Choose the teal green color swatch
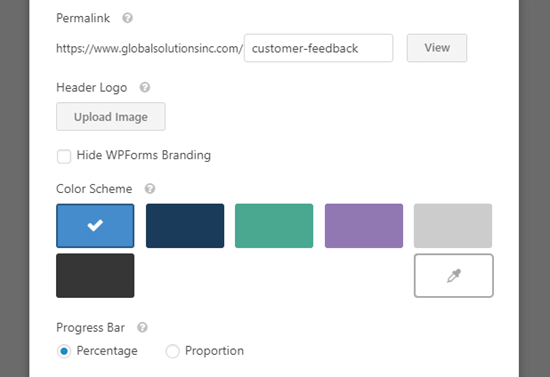 [x=274, y=226]
